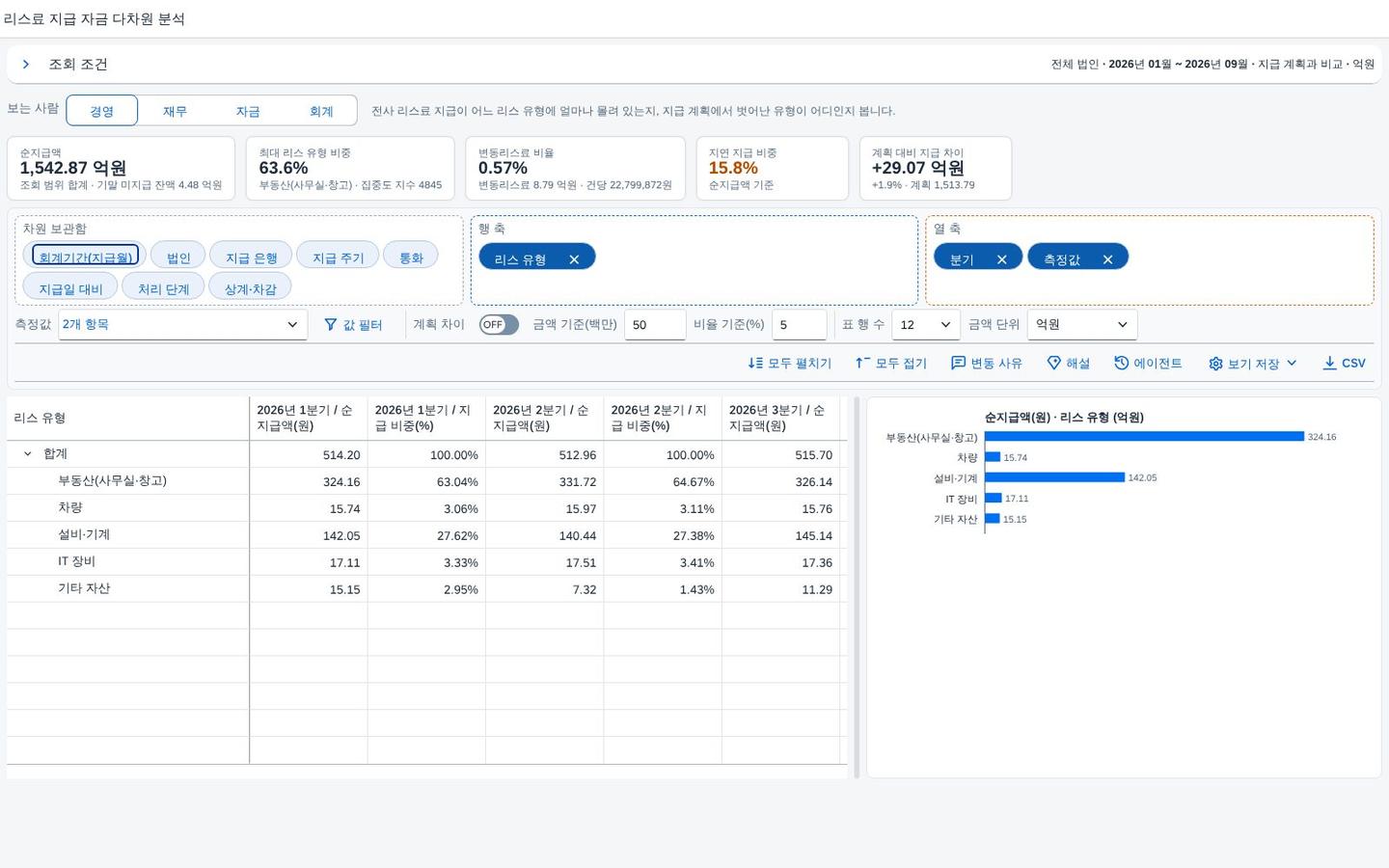Open the 측정값 2개 항목 dropdown
Viewport: 1389px width, 868px height.
(182, 325)
